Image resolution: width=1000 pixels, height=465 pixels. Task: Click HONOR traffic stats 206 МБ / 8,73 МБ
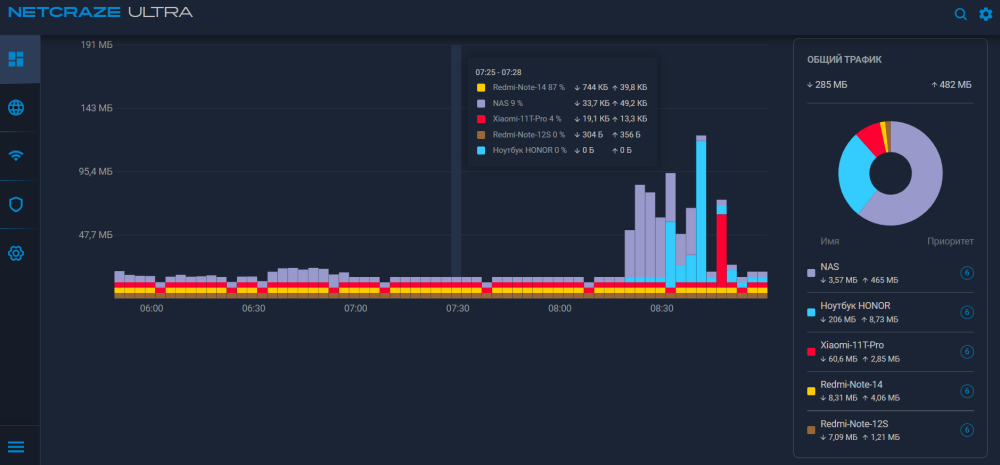(x=859, y=319)
